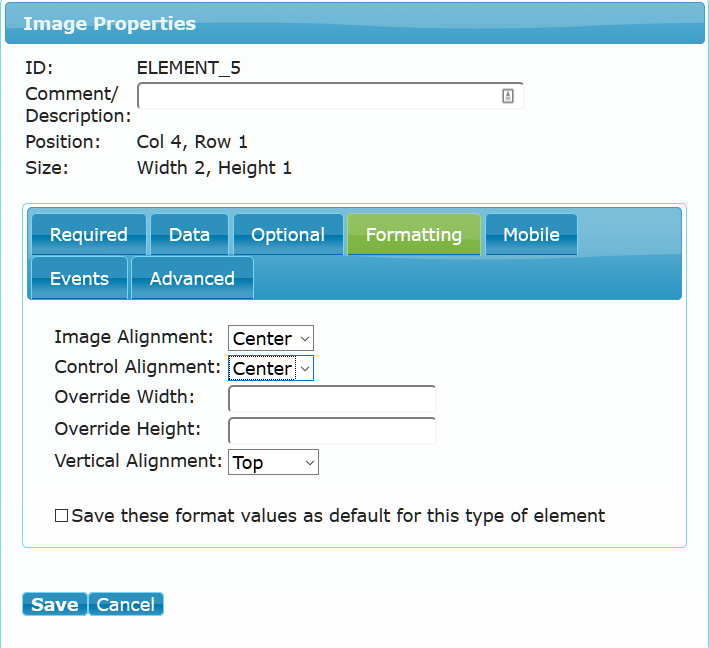Screen dimensions: 709x648
Task: Open the Image Alignment dropdown
Action: (270, 338)
